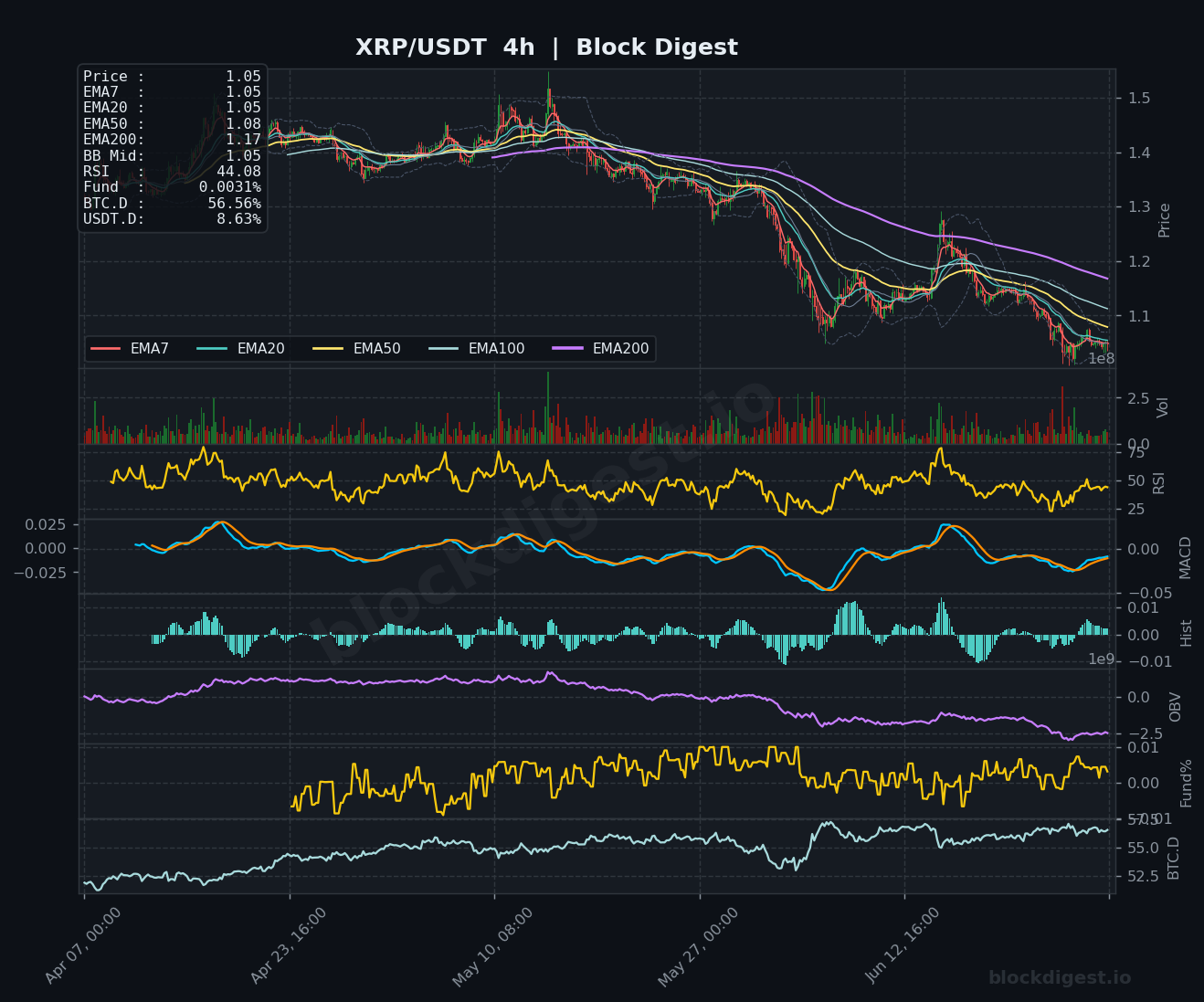Click the Fund% axis label

(1187, 783)
